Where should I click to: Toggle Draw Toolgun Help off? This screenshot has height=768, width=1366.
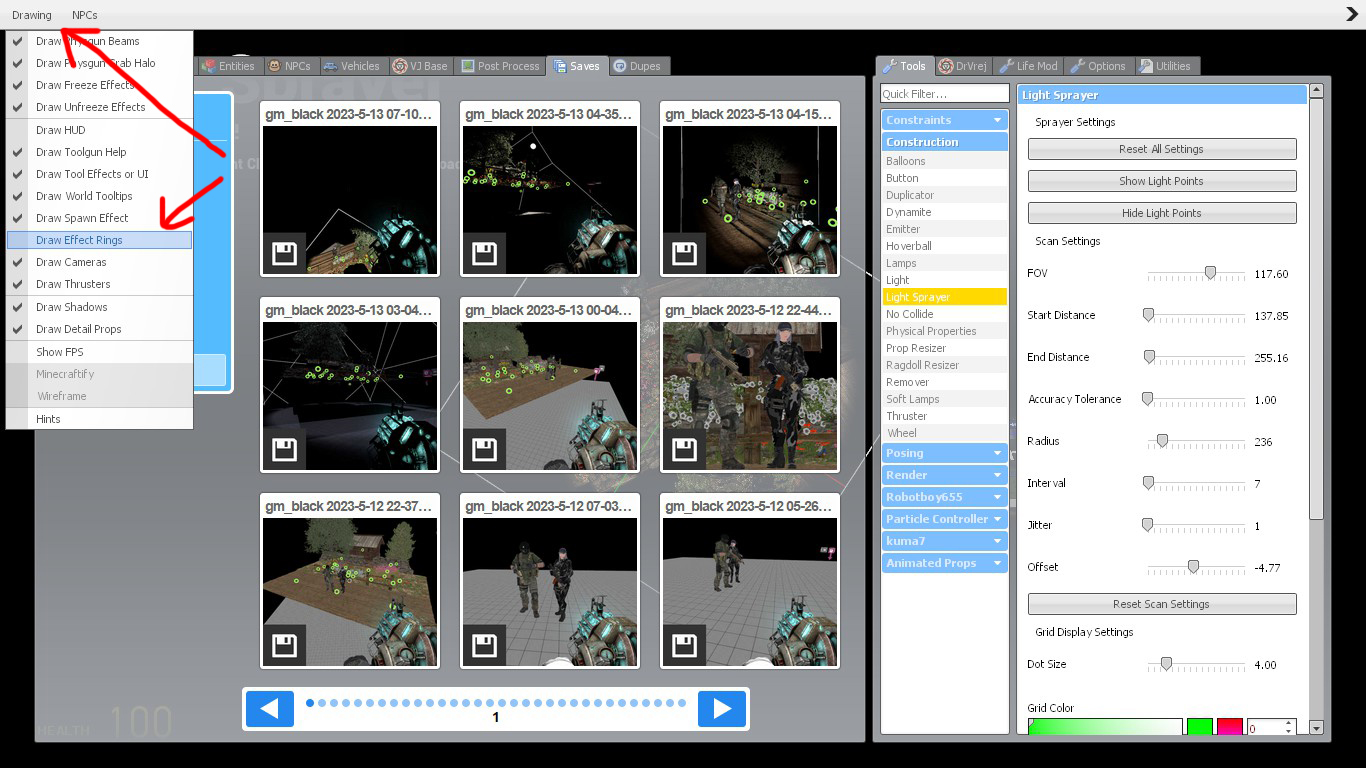coord(99,152)
